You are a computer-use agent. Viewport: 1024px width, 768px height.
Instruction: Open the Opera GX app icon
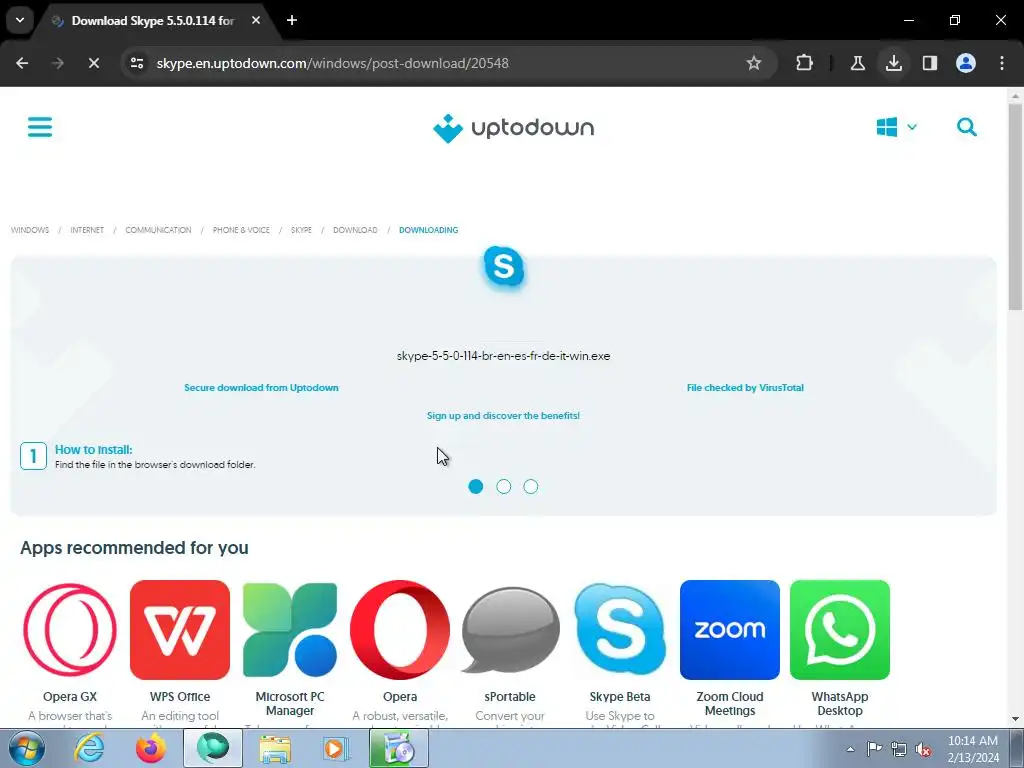pyautogui.click(x=70, y=630)
